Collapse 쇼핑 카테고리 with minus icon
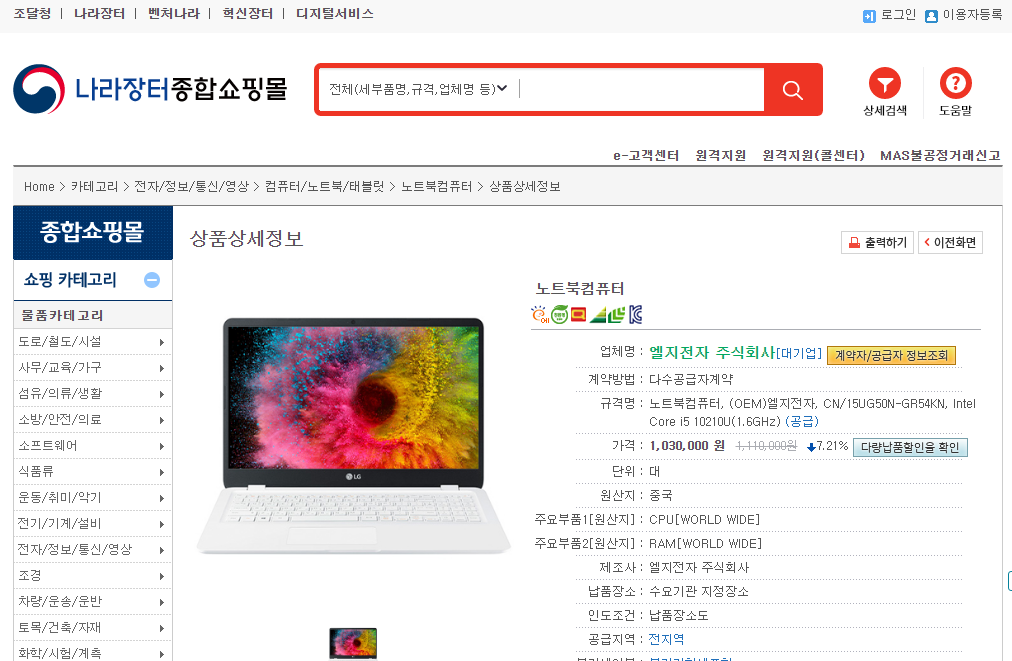Viewport: 1012px width, 661px height. [152, 280]
